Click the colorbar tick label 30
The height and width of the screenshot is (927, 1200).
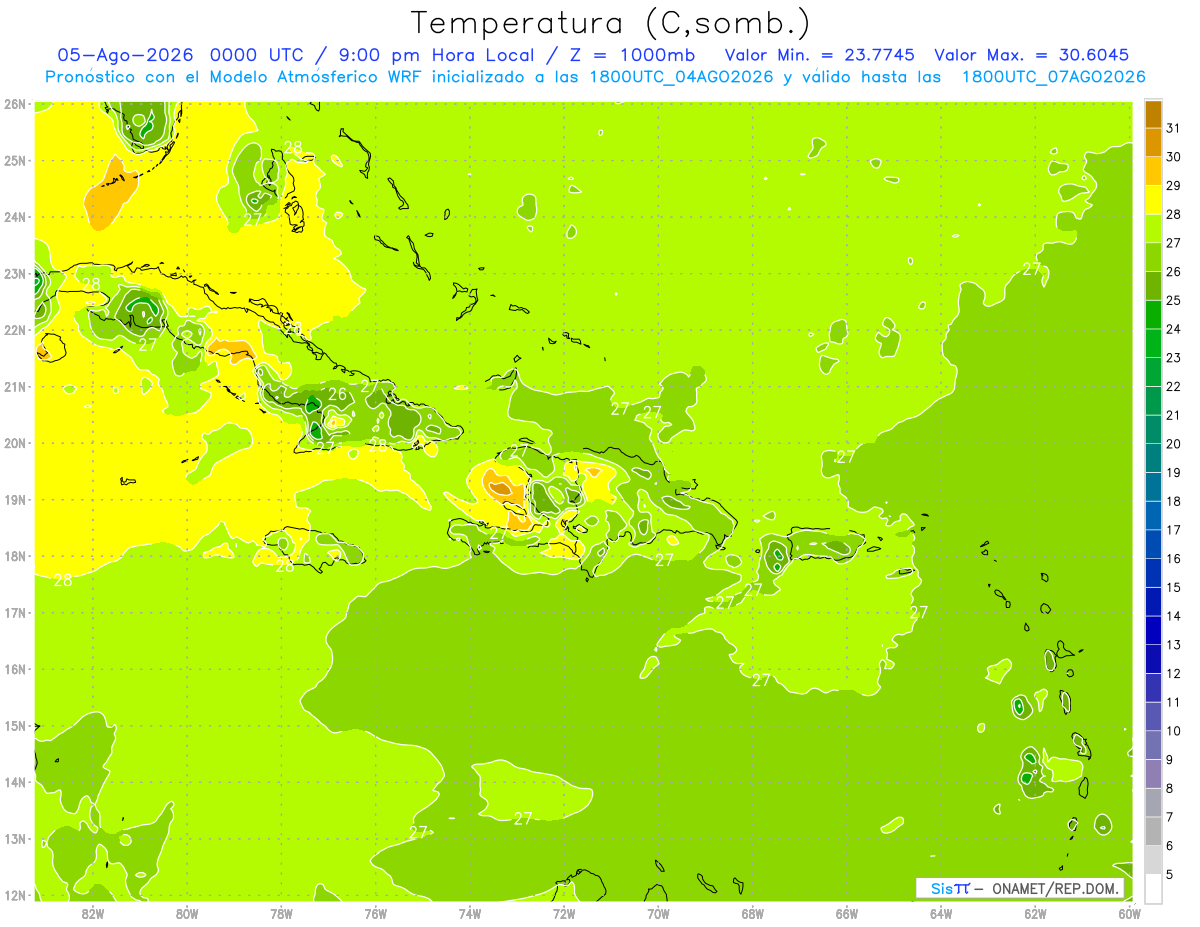(x=1174, y=157)
